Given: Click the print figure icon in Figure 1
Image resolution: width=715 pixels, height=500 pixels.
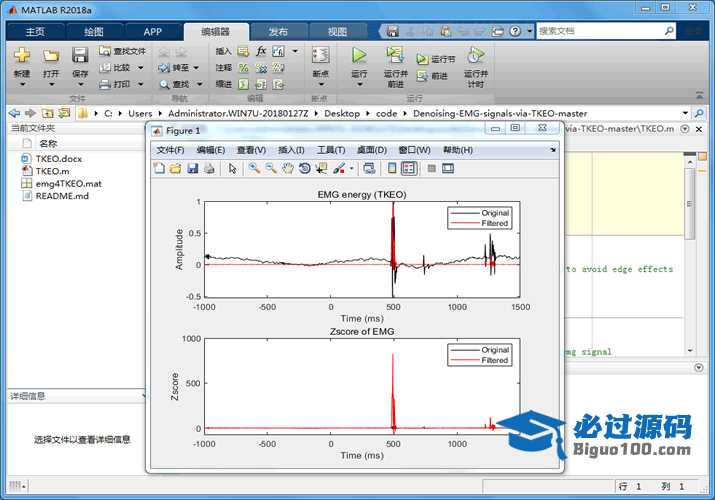Looking at the screenshot, I should pos(209,169).
